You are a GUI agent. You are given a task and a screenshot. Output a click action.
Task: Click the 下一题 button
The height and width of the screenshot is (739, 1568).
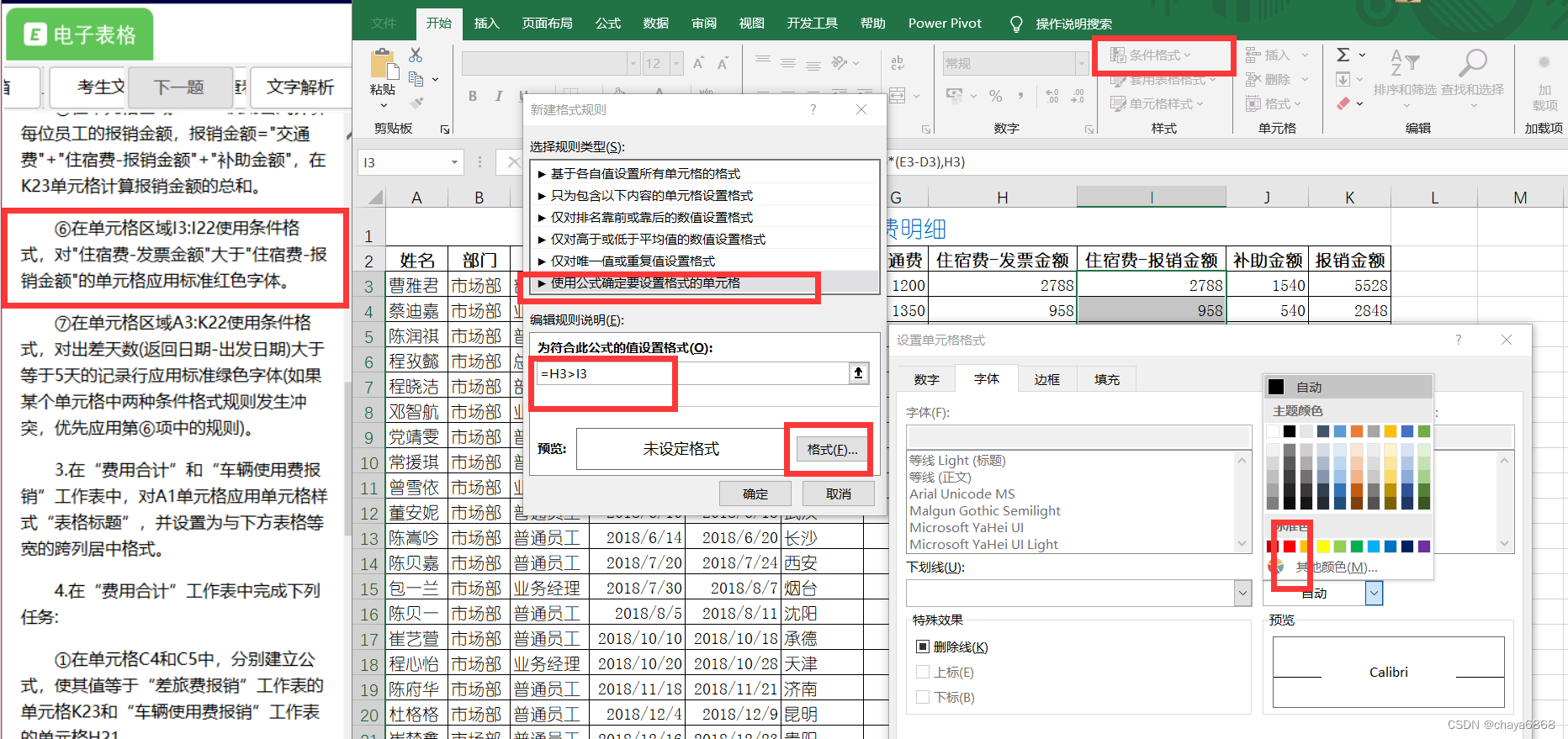[178, 87]
